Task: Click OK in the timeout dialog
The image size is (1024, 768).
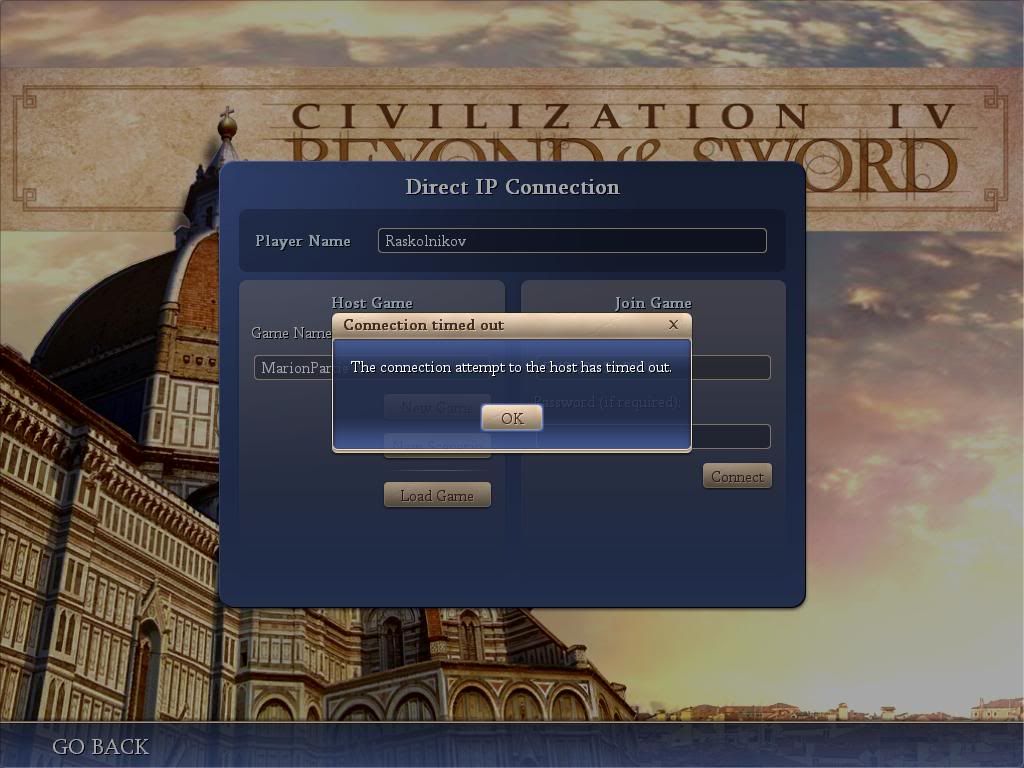Action: coord(512,418)
